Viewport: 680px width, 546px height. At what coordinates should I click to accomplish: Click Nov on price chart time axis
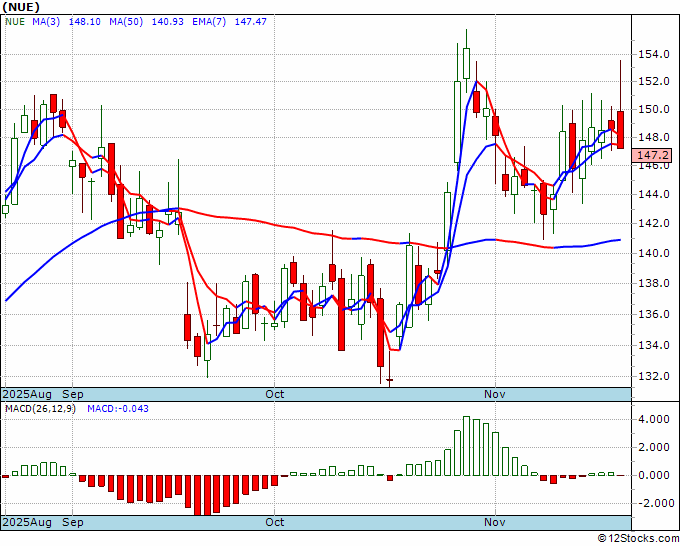(494, 395)
